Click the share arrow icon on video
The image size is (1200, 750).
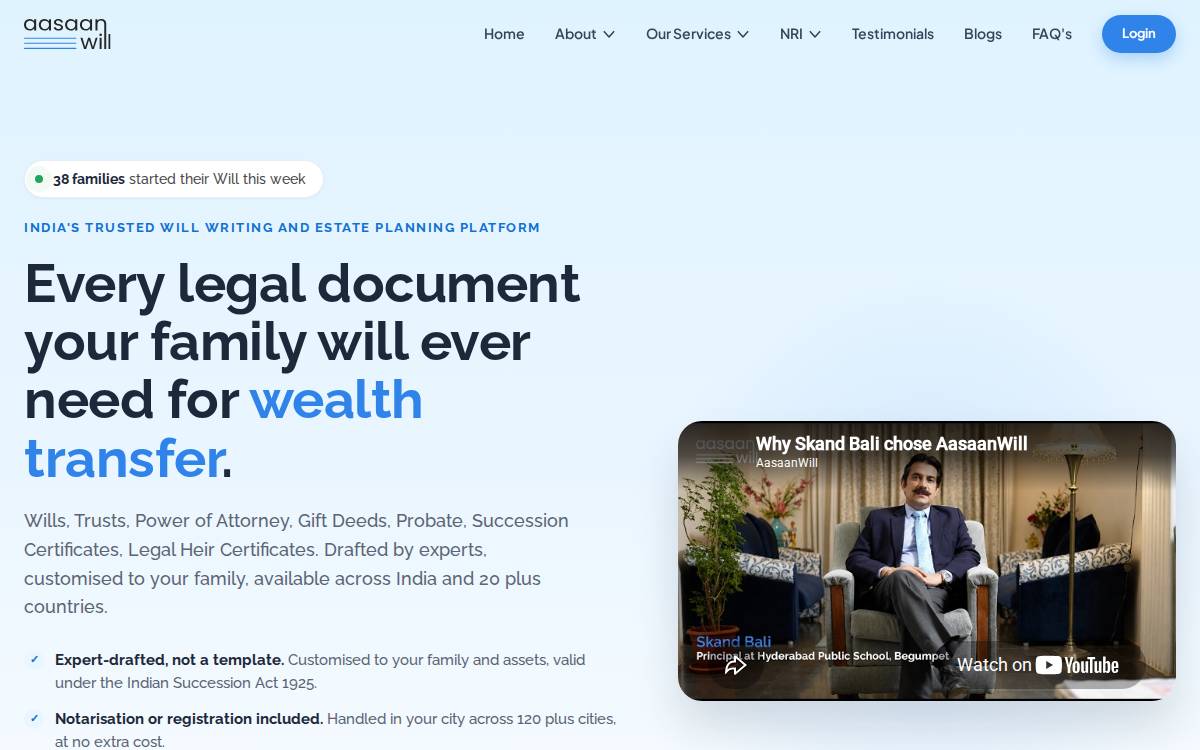click(736, 665)
